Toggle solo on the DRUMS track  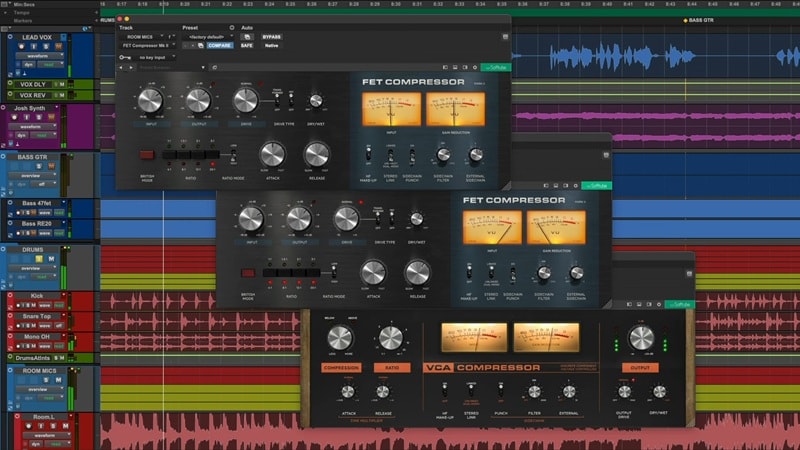click(39, 259)
